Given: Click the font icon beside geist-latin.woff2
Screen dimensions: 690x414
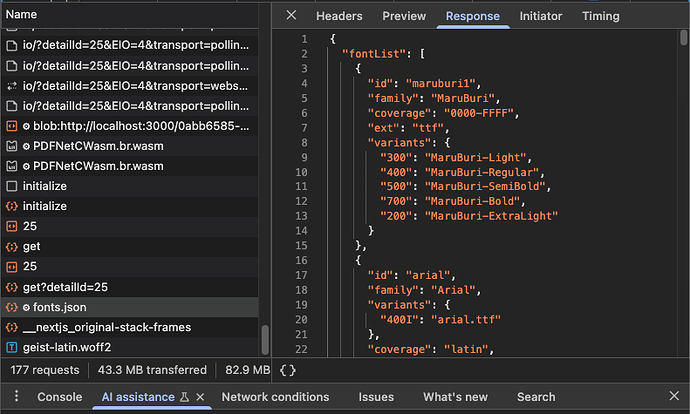Looking at the screenshot, I should [x=11, y=348].
